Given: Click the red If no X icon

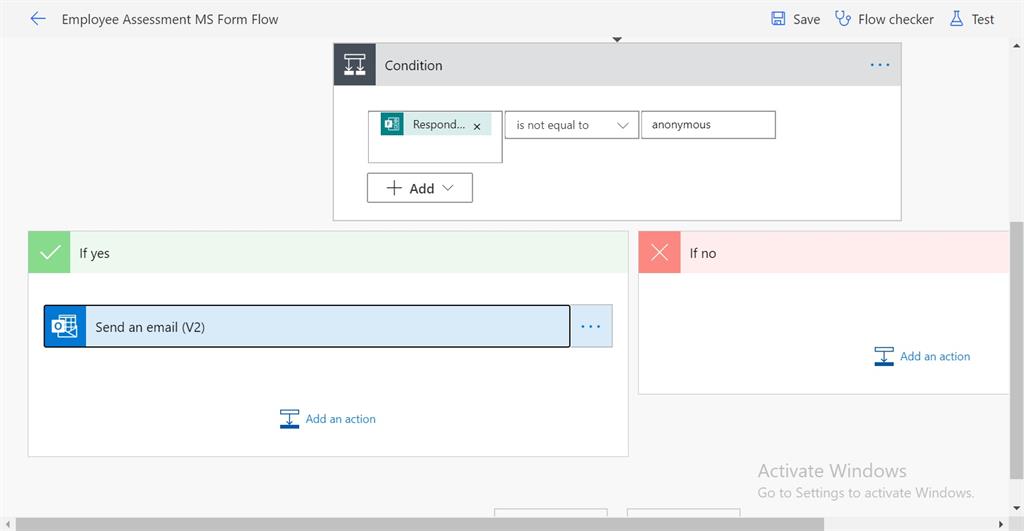Looking at the screenshot, I should pos(660,252).
